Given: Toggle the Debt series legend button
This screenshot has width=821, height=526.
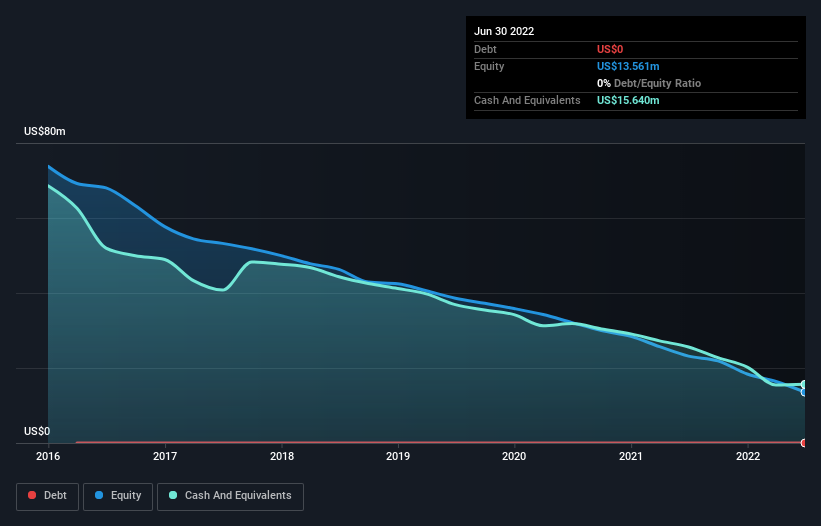Looking at the screenshot, I should tap(48, 496).
